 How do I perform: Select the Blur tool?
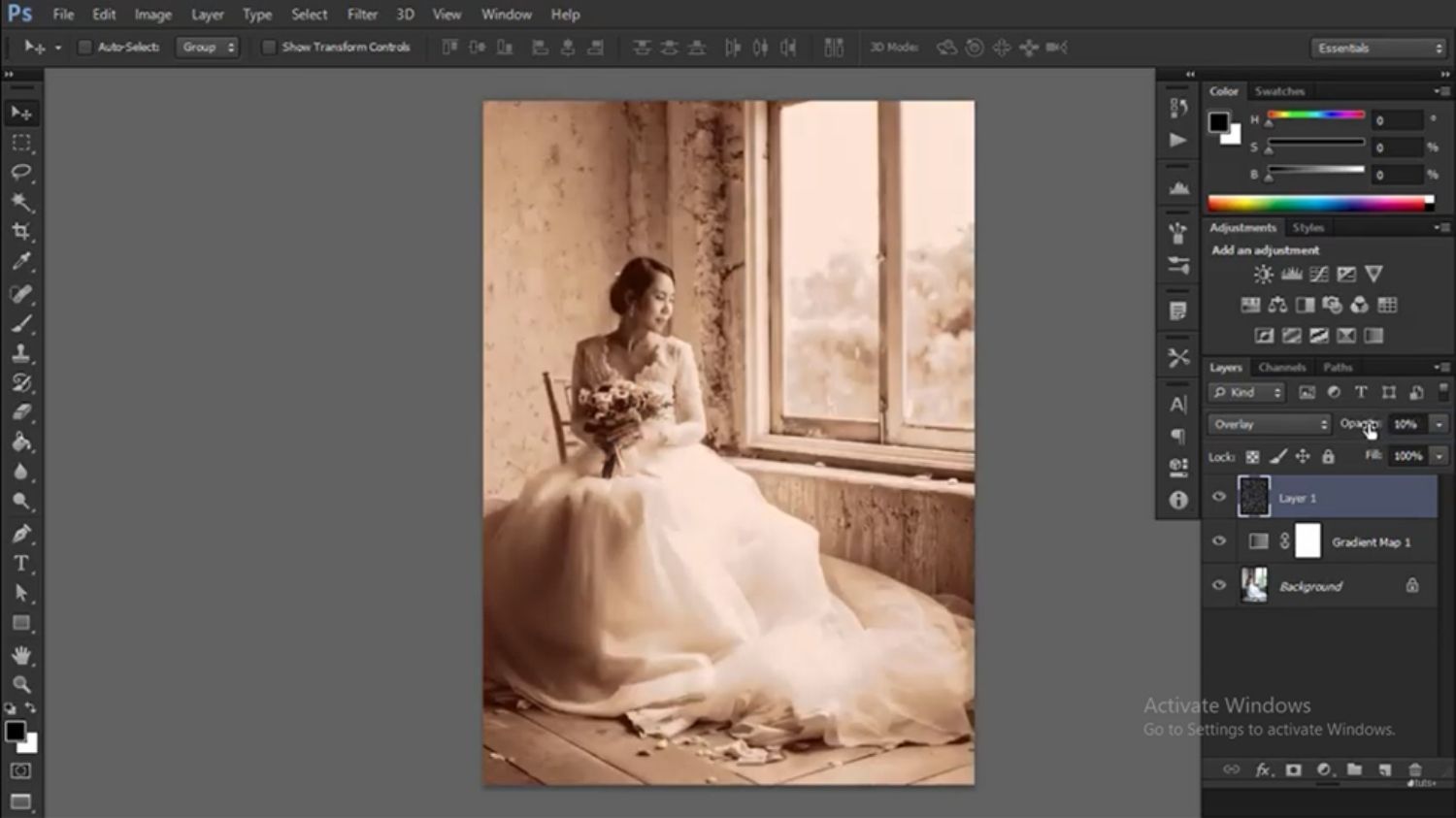[21, 473]
